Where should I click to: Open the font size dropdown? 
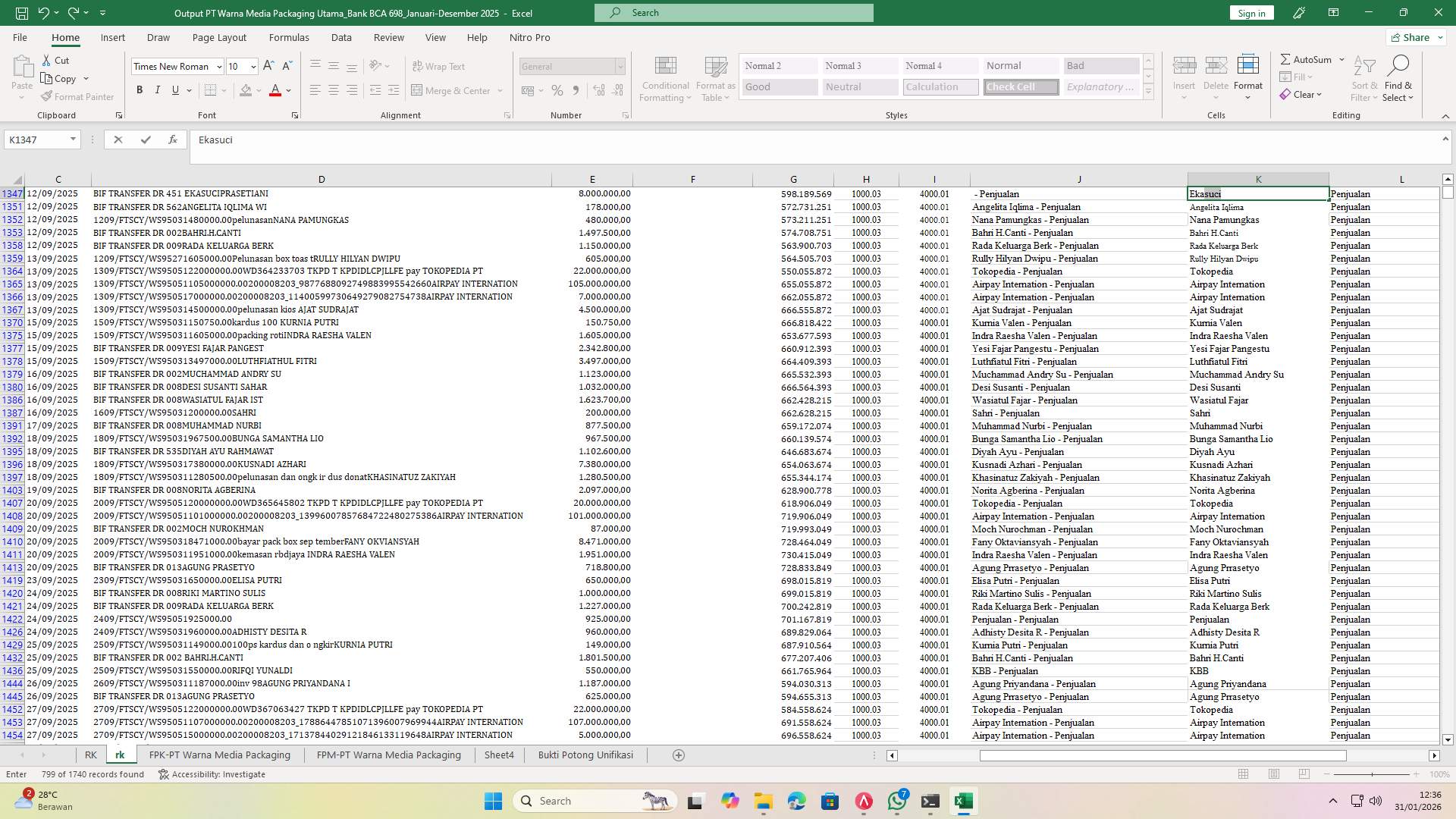point(253,67)
